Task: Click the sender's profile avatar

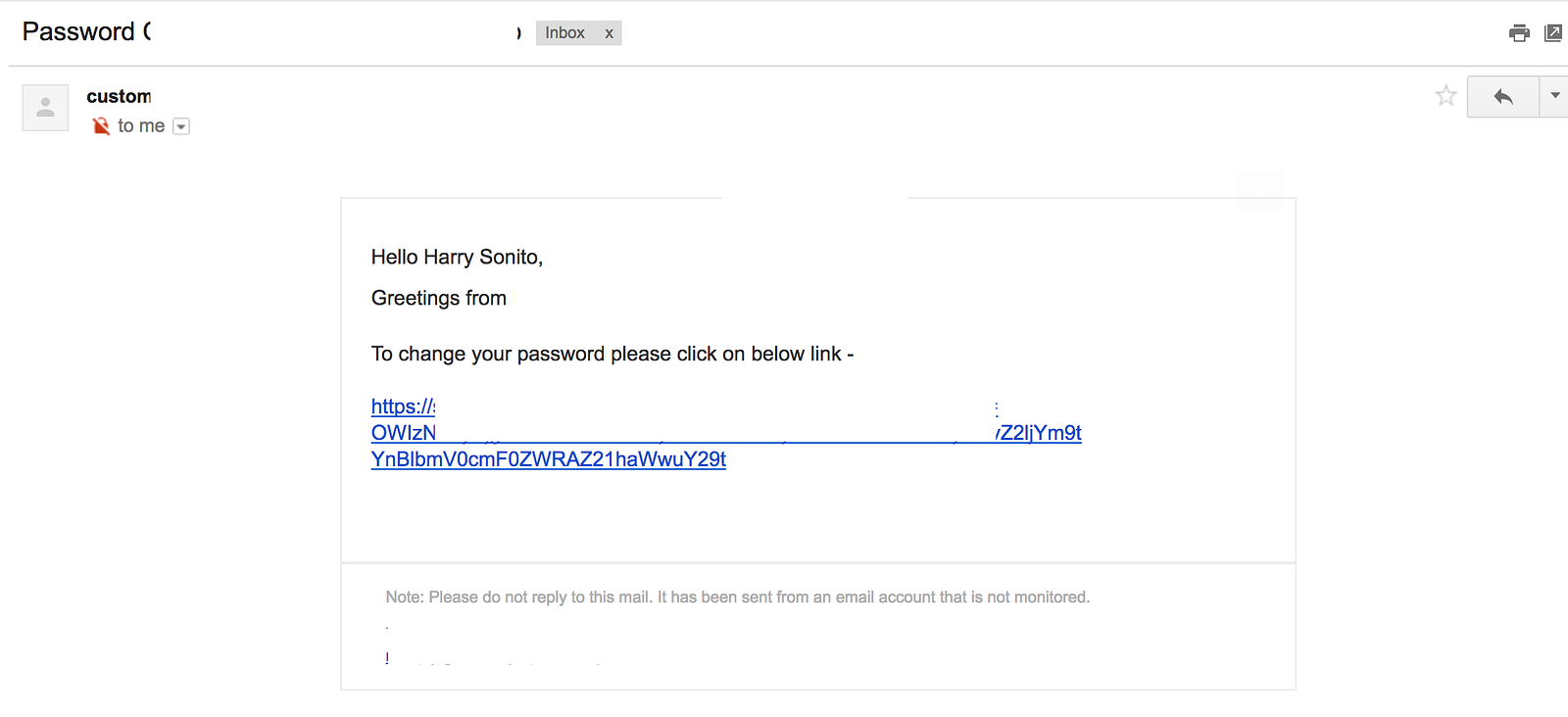Action: point(45,108)
